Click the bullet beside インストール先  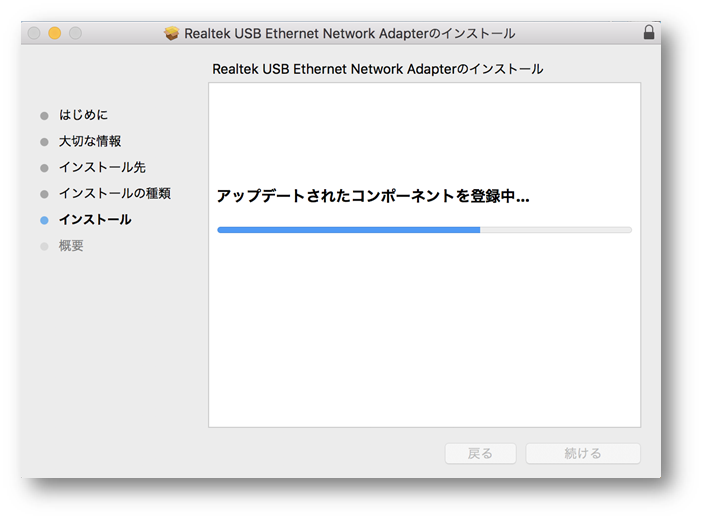44,168
